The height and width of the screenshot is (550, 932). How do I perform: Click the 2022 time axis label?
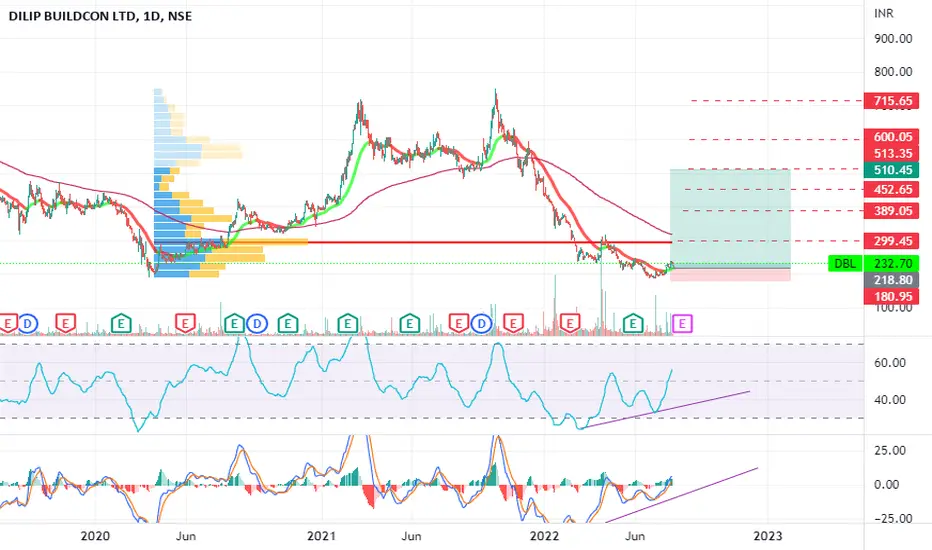click(x=544, y=536)
